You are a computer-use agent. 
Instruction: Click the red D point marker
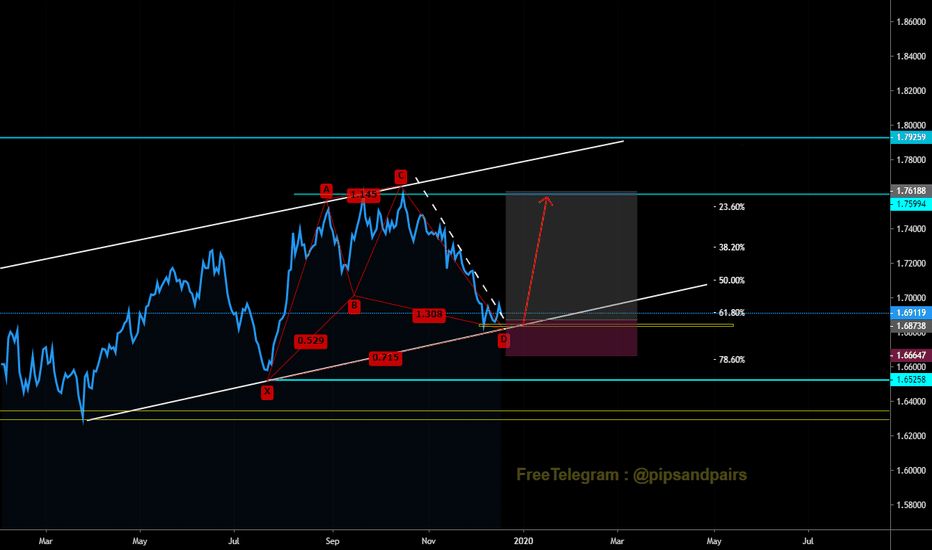click(503, 340)
